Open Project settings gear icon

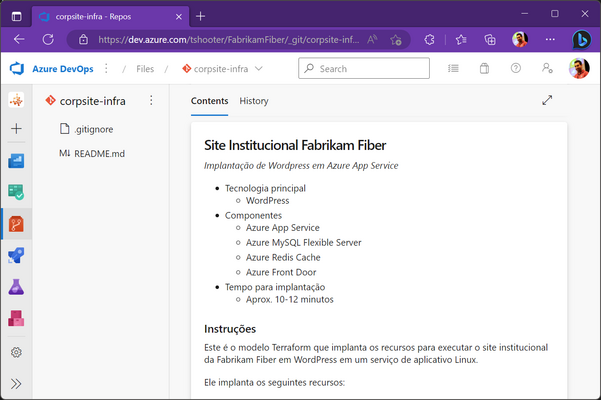point(16,352)
